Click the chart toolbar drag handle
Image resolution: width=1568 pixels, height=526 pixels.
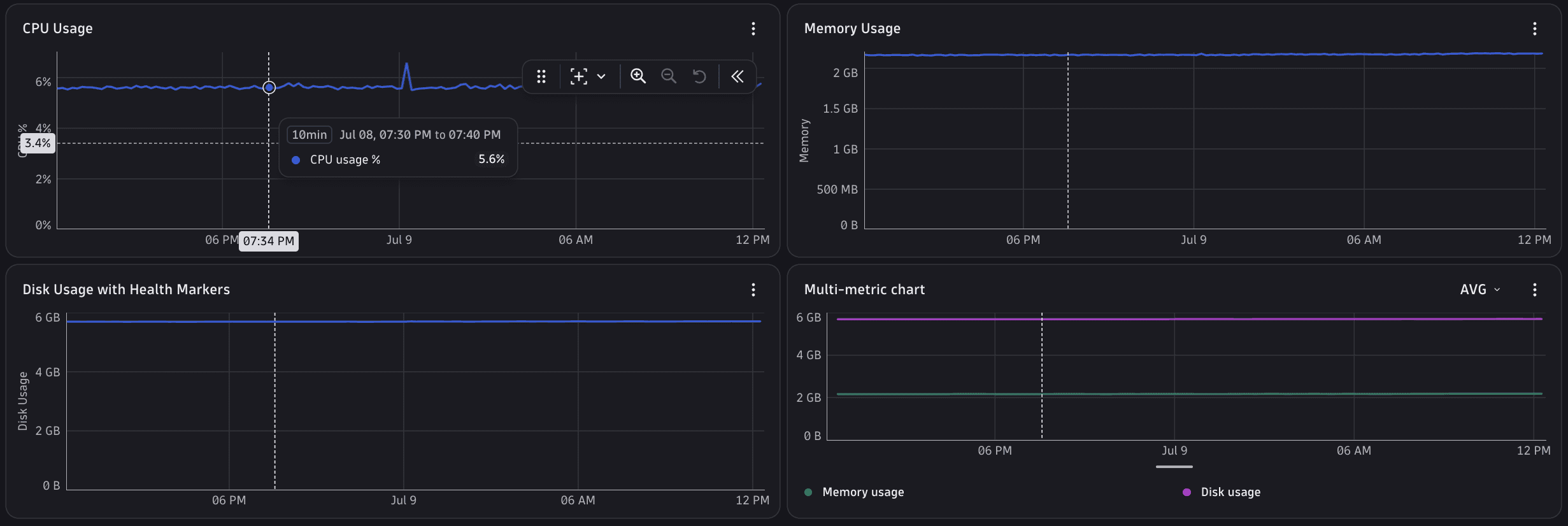[x=541, y=76]
